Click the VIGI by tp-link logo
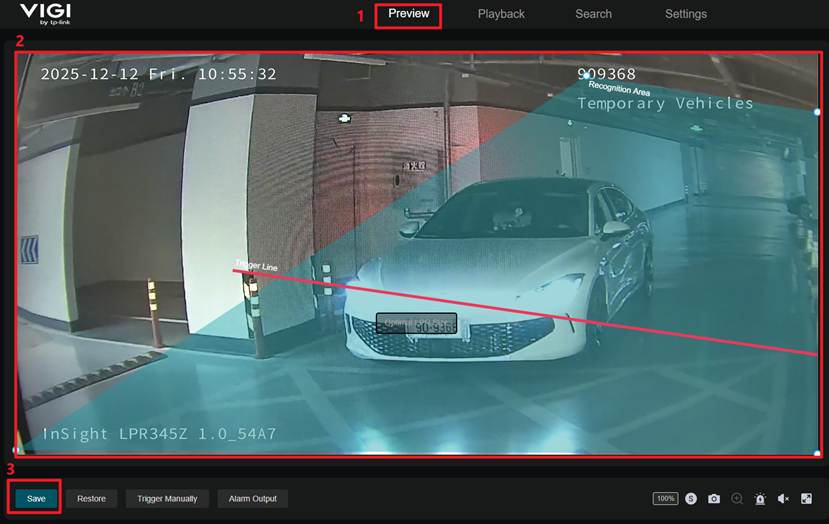 click(x=45, y=14)
